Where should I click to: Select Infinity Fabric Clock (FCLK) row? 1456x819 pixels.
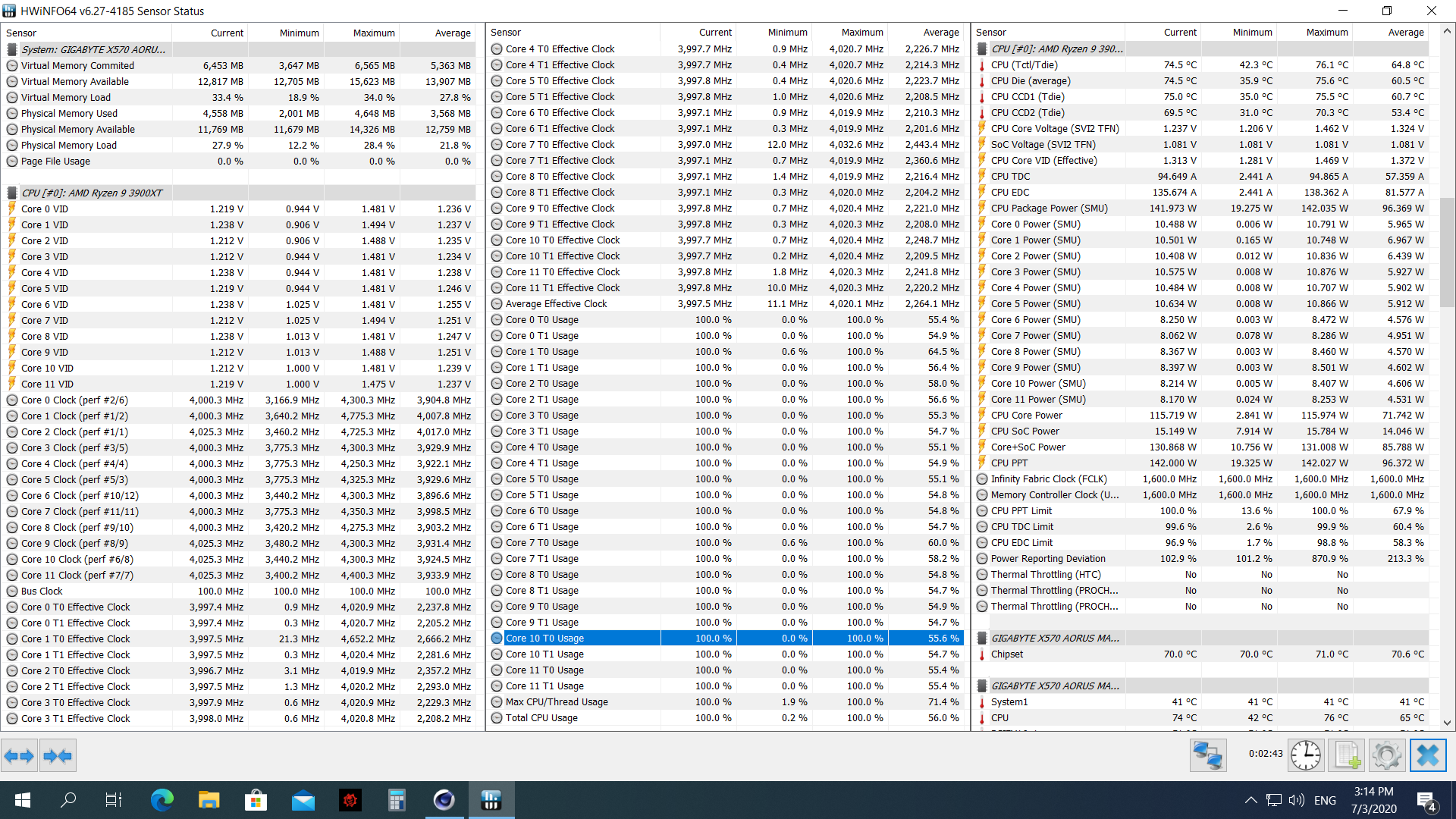[1202, 479]
